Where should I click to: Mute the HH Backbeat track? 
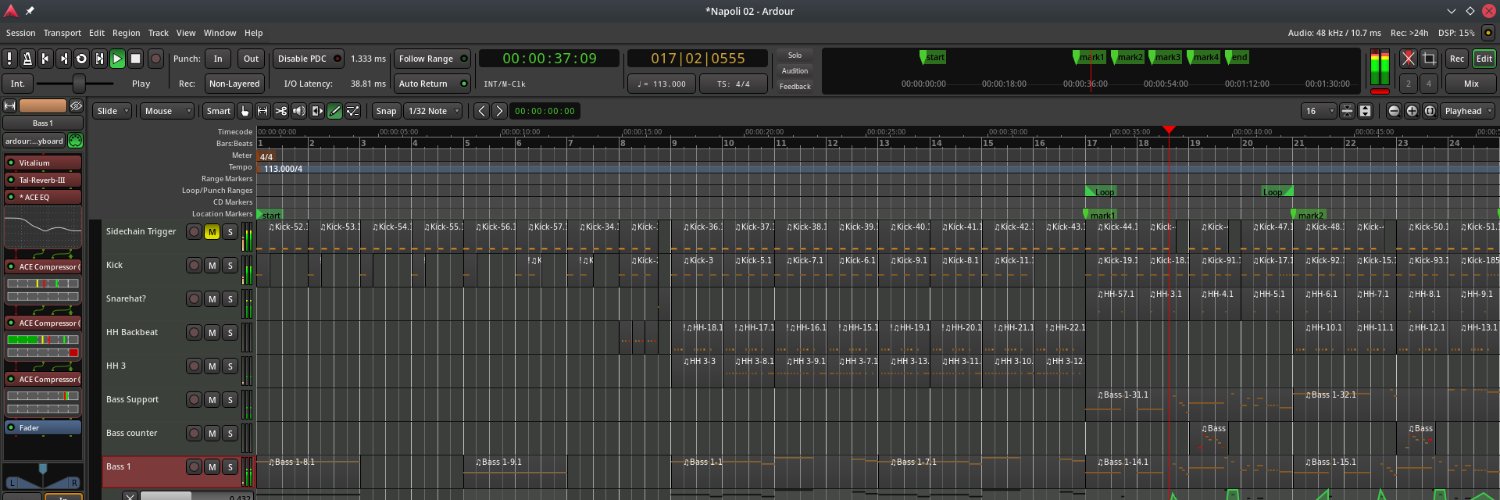click(211, 333)
